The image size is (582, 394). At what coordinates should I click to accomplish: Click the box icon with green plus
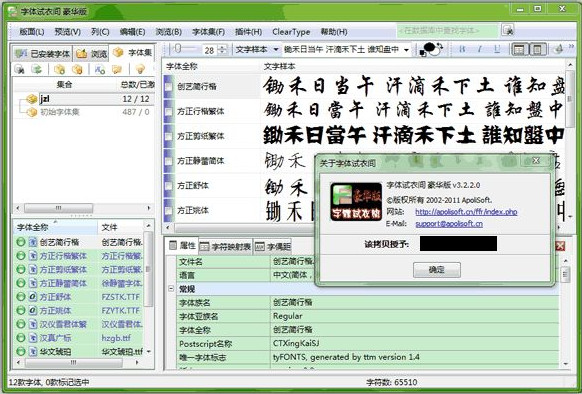click(x=59, y=69)
